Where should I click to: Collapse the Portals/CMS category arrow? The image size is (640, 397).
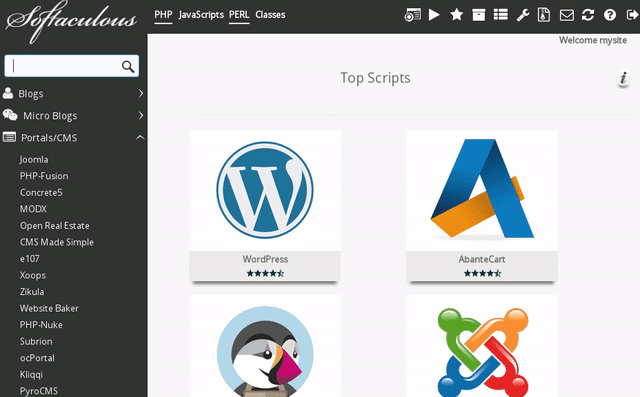140,138
